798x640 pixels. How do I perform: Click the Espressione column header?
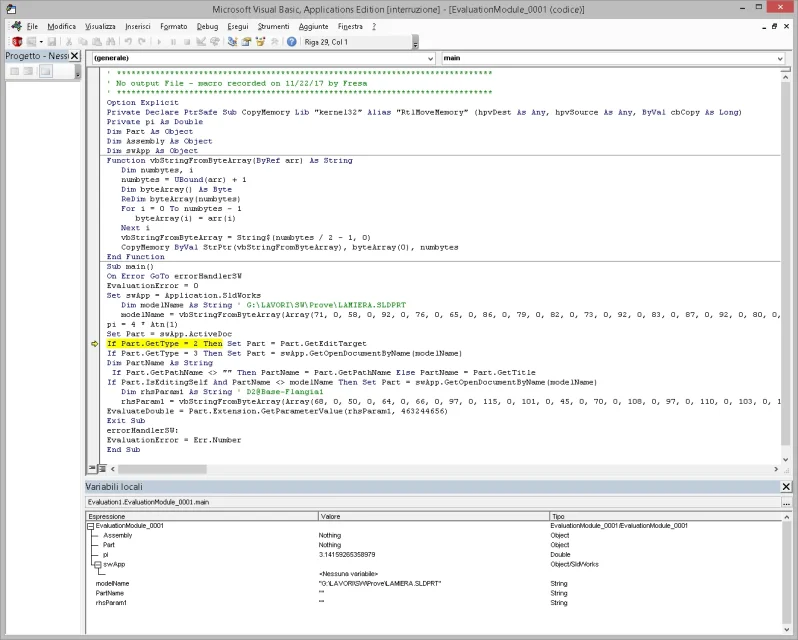(202, 516)
